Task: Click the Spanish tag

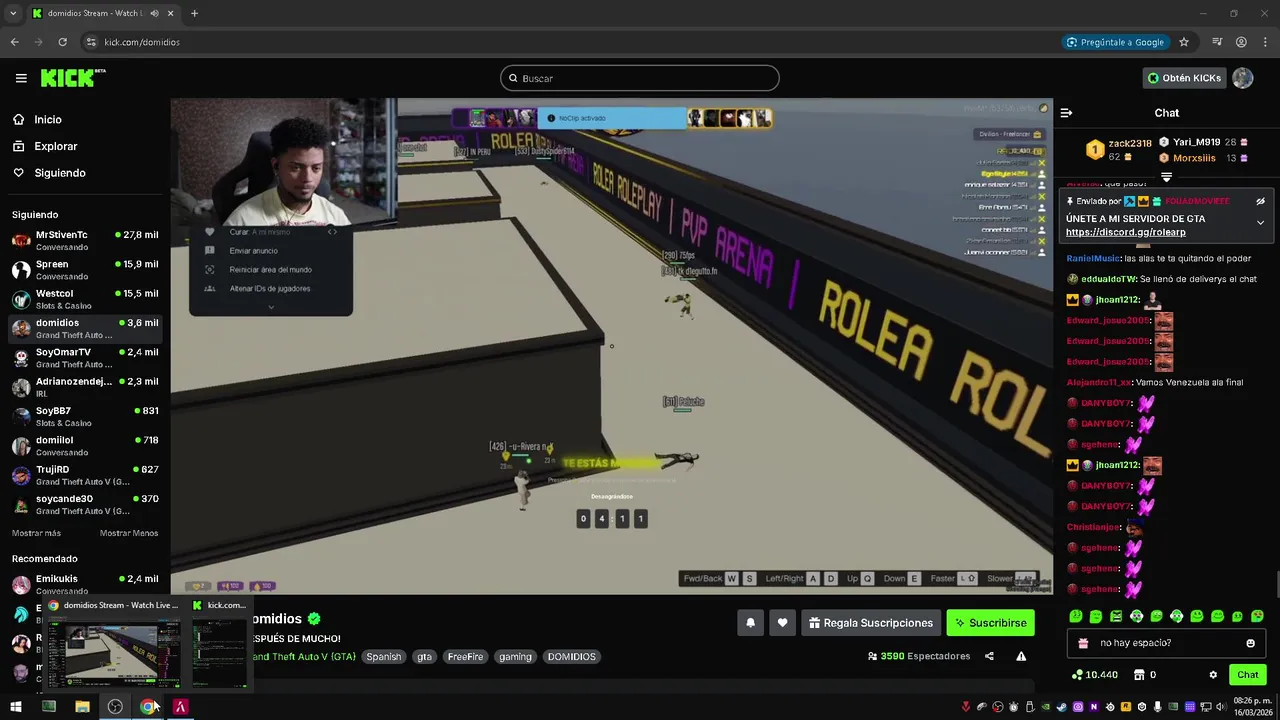Action: tap(383, 657)
